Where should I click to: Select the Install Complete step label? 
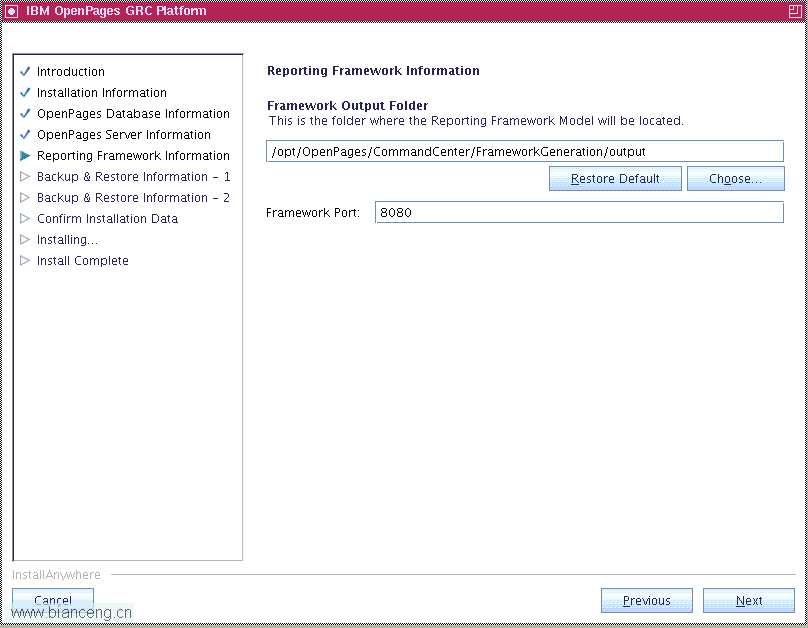coord(82,261)
